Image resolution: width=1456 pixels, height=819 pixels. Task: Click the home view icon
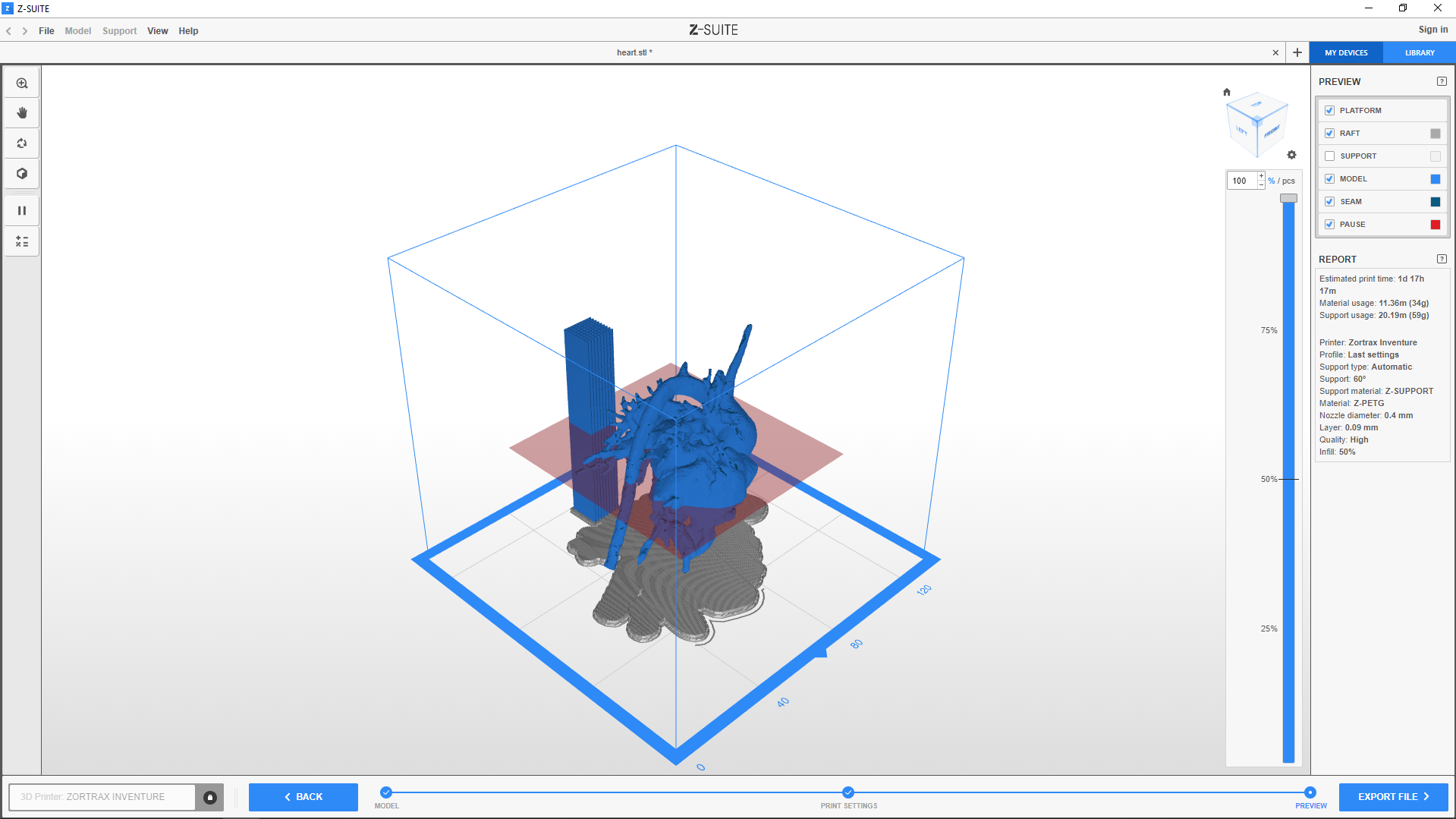[1227, 92]
